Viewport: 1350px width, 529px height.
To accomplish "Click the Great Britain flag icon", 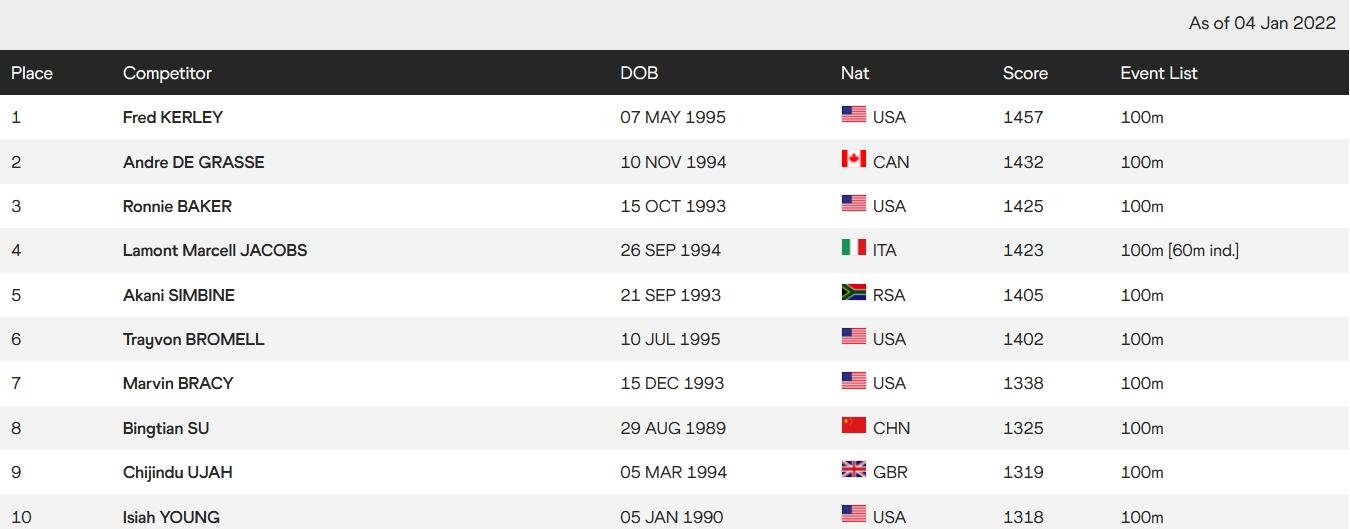I will [x=853, y=469].
